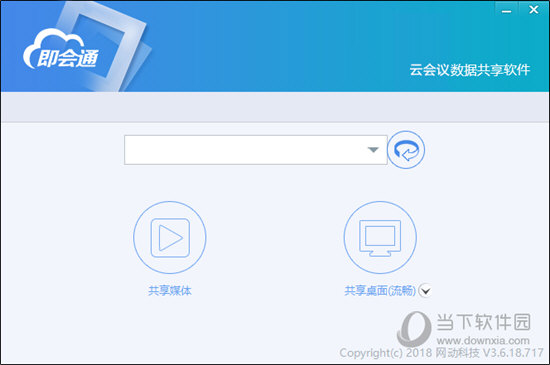This screenshot has height=365, width=550.
Task: Click inside the empty meeting combo box
Action: pyautogui.click(x=256, y=150)
